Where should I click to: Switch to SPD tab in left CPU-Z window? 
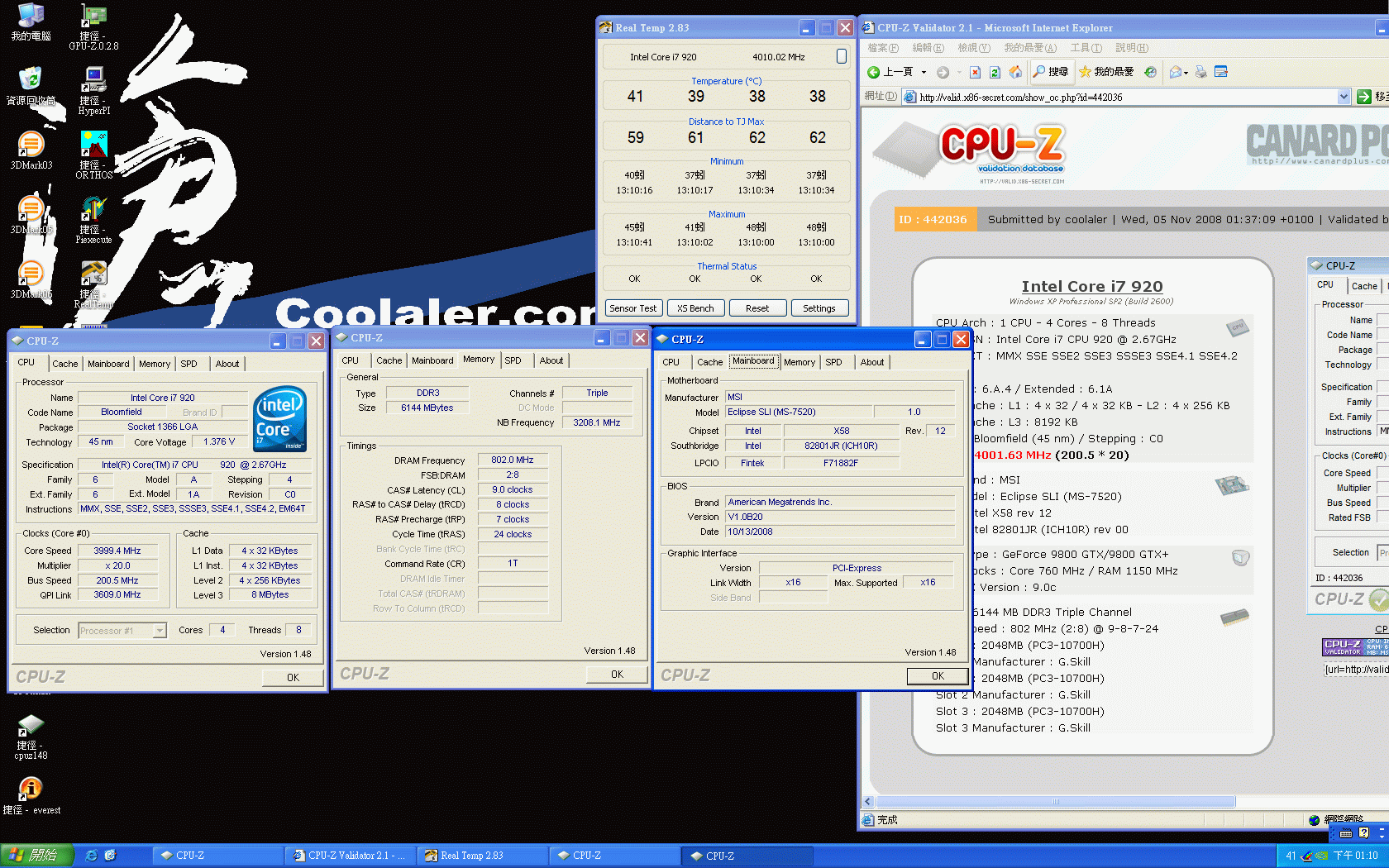pyautogui.click(x=189, y=364)
